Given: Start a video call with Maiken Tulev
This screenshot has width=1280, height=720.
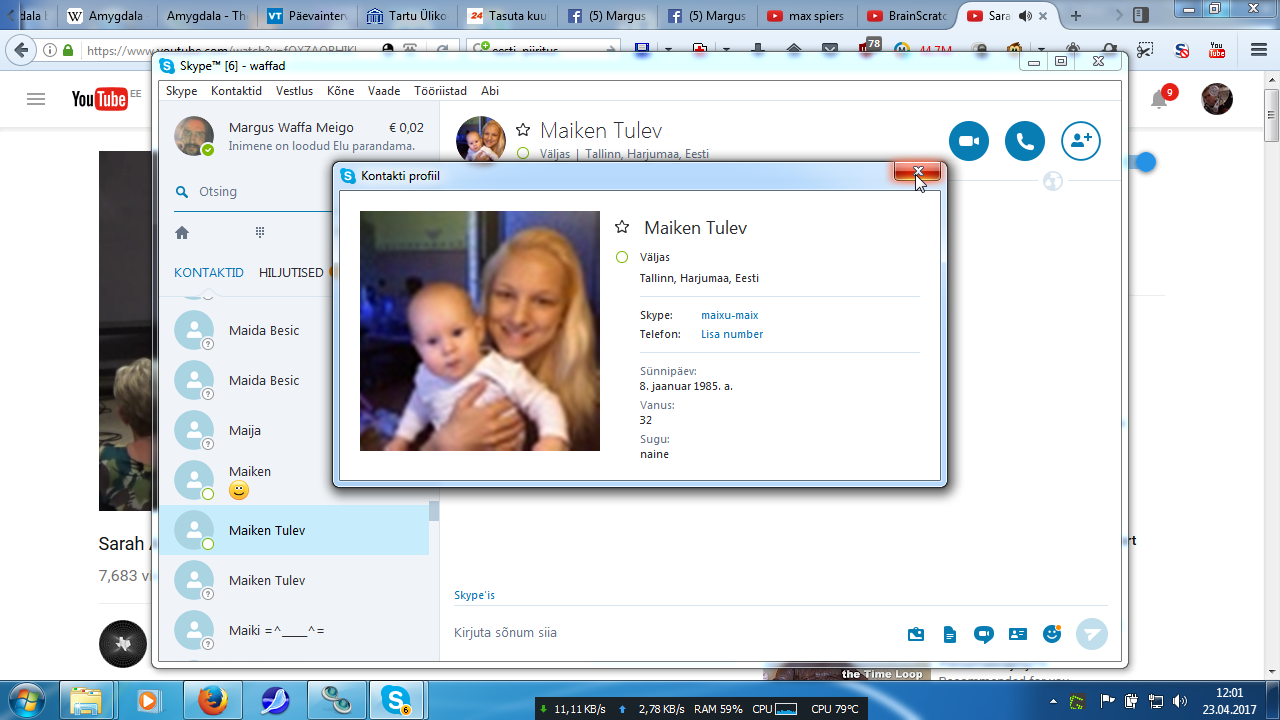Looking at the screenshot, I should [969, 141].
